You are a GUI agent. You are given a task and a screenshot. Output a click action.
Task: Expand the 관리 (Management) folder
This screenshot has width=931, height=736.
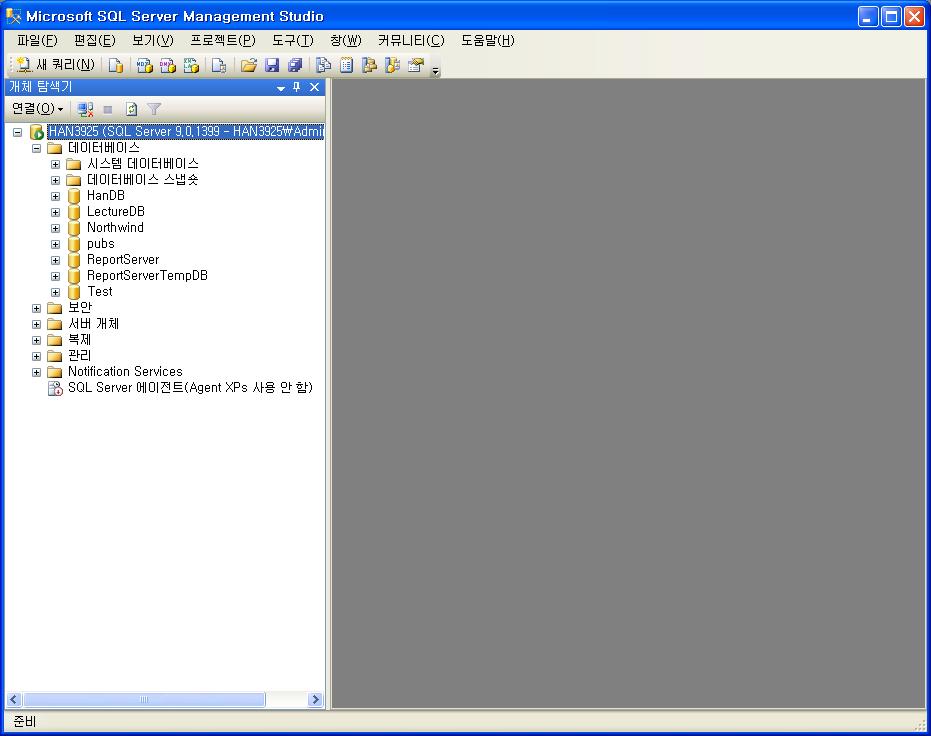(x=36, y=357)
